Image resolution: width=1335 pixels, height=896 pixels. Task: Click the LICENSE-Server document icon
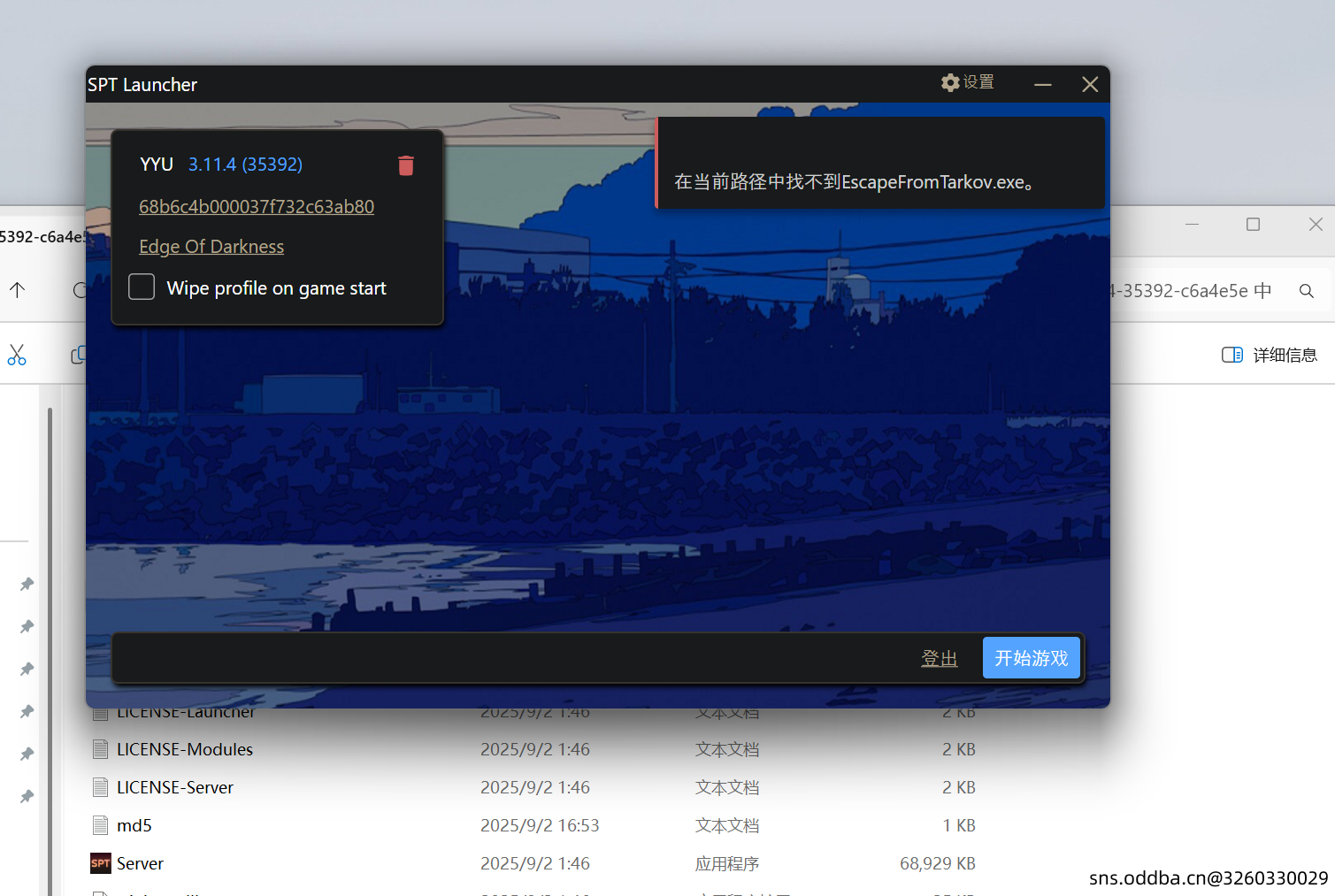(x=101, y=787)
